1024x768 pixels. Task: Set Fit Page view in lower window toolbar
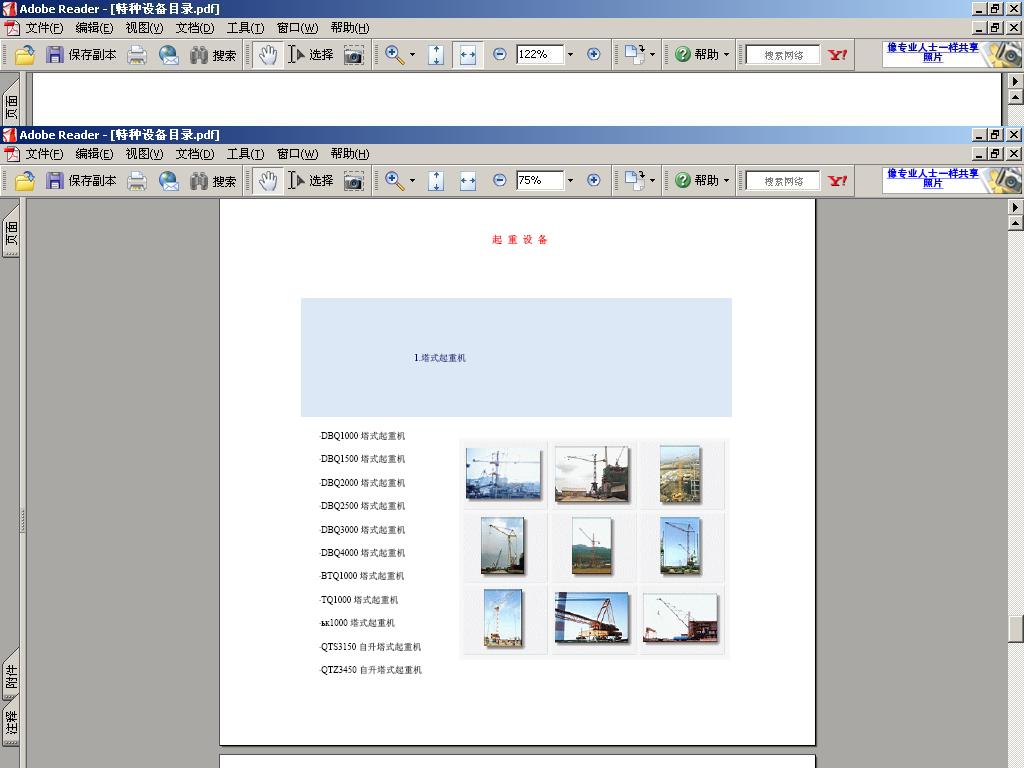click(x=436, y=181)
